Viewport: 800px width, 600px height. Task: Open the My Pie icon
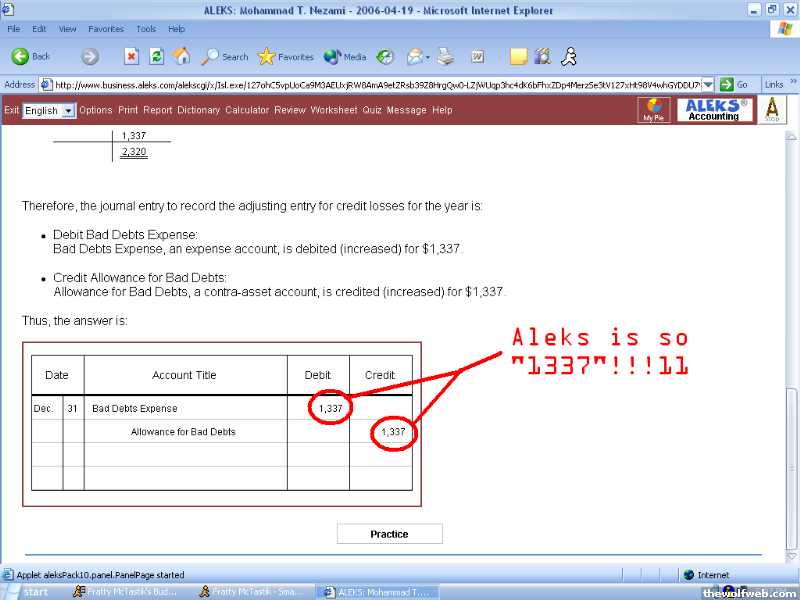coord(654,110)
